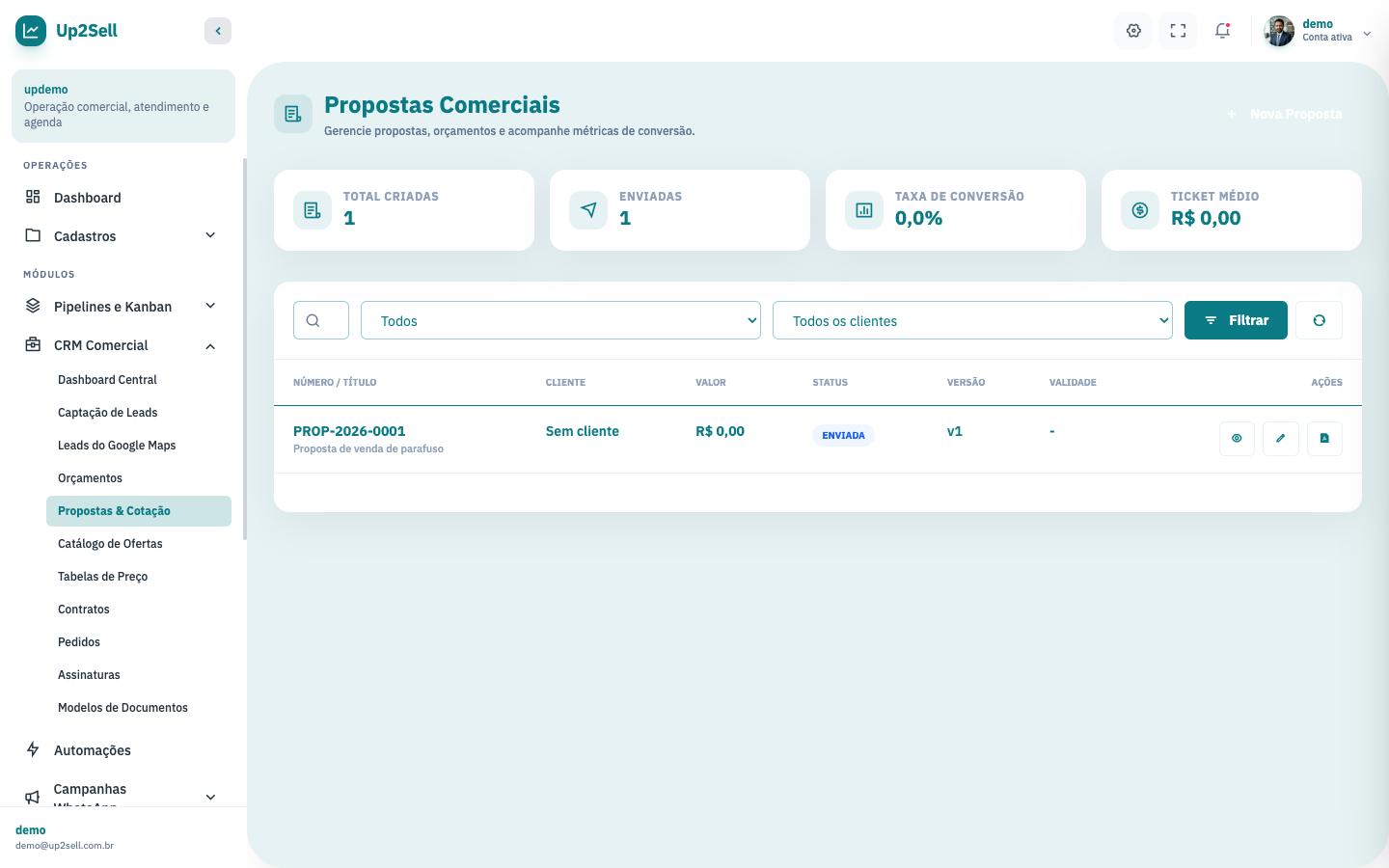The image size is (1389, 868).
Task: Expand the Campanhas WhatsApp menu
Action: click(x=123, y=797)
